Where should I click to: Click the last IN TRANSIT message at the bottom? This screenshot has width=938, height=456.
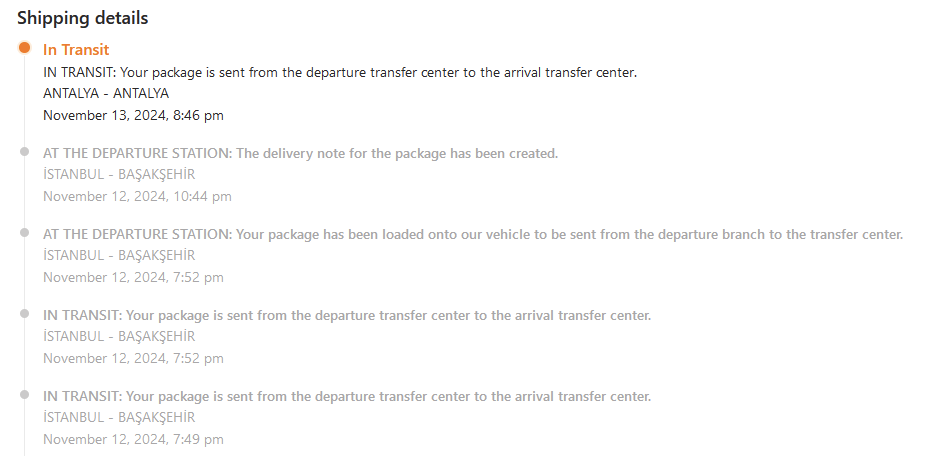(347, 396)
